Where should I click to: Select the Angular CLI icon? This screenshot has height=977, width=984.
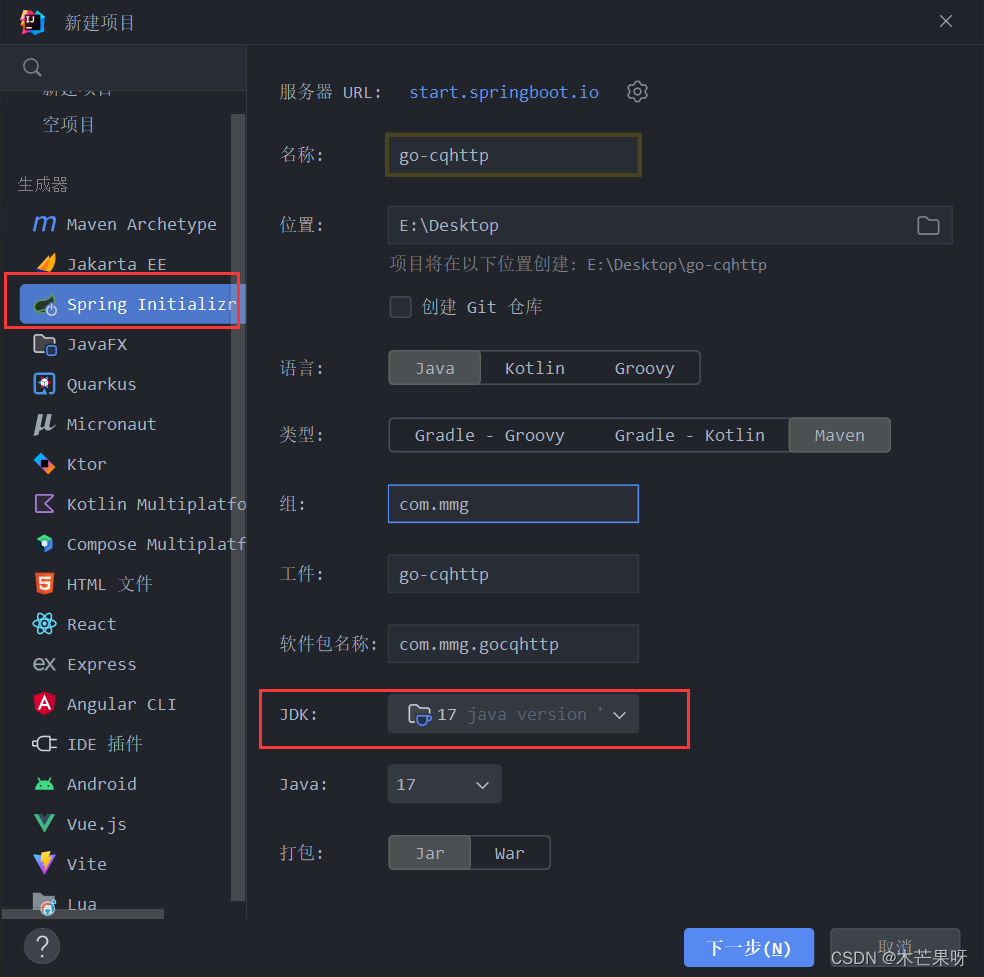(44, 703)
